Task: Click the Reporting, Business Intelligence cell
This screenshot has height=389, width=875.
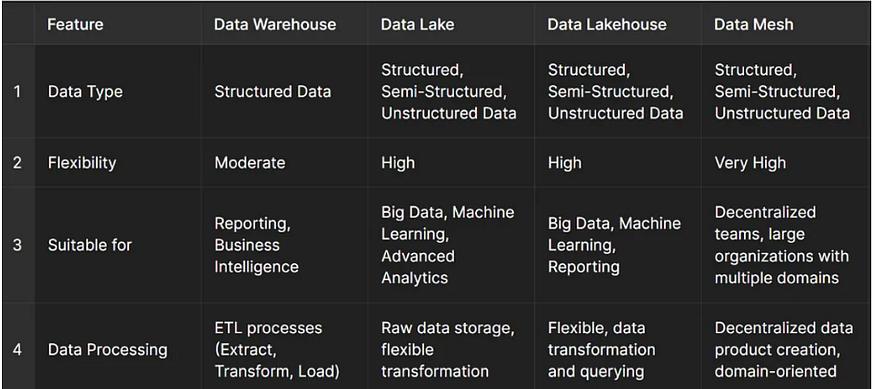Action: pos(257,245)
